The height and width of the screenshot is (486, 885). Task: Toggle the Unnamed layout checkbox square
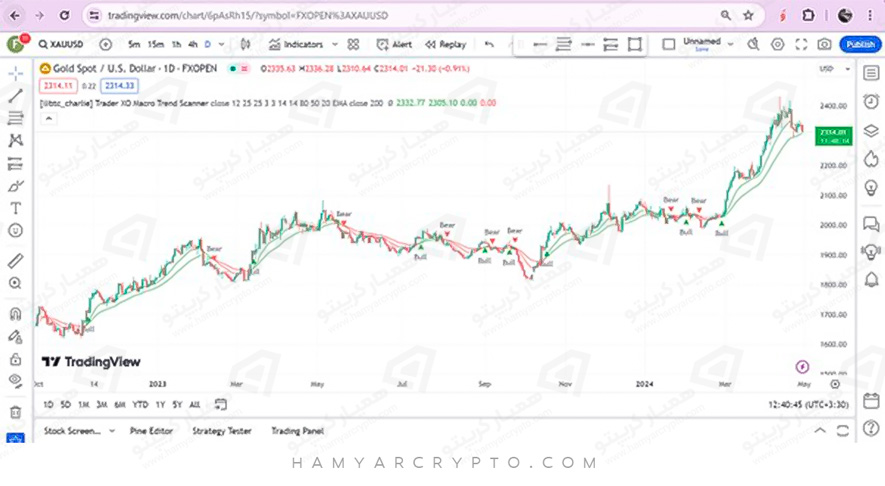click(x=669, y=44)
